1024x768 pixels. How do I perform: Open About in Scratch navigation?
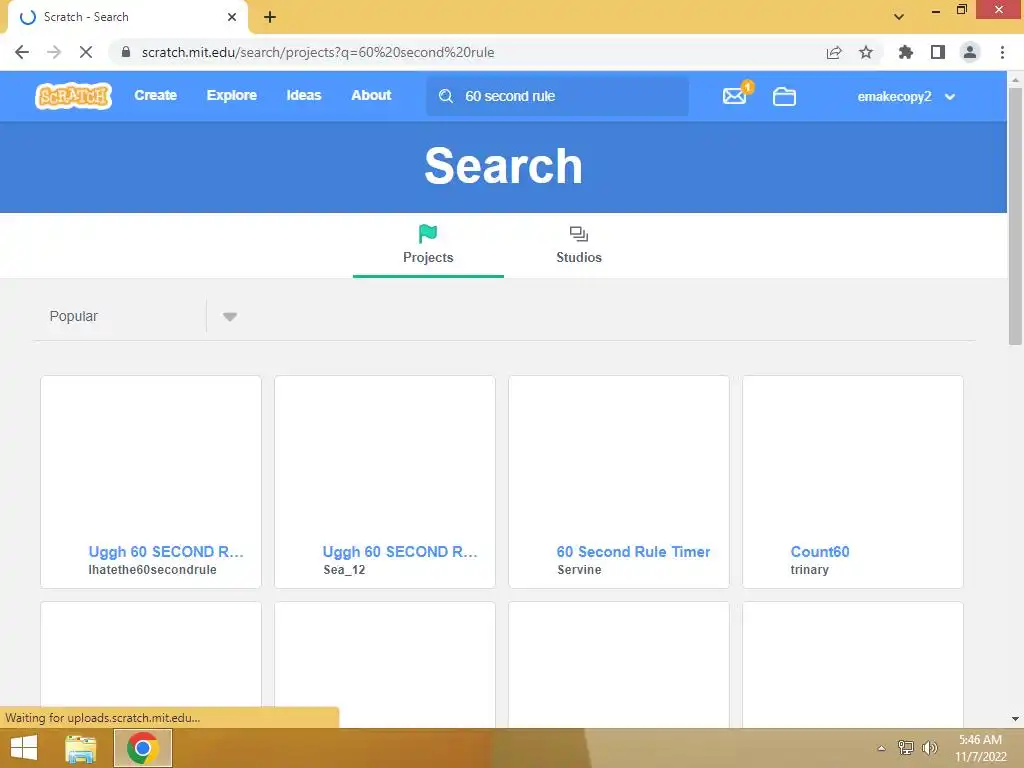pyautogui.click(x=371, y=95)
